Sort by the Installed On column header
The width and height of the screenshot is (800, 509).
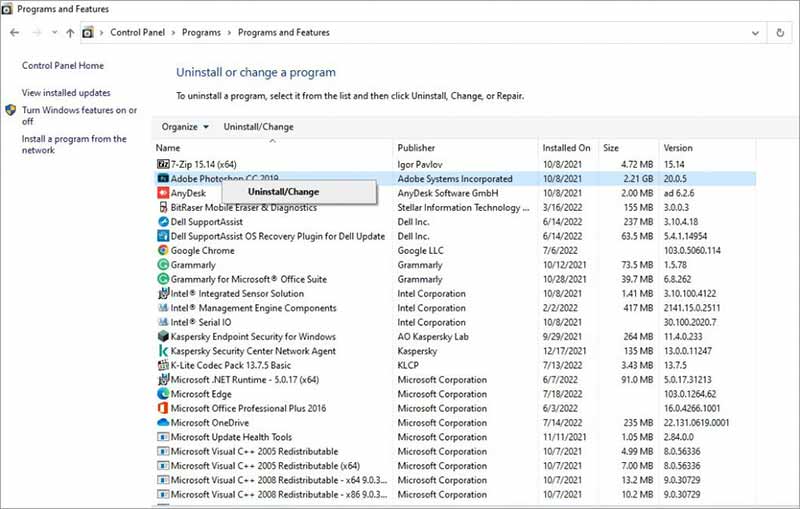click(x=568, y=148)
